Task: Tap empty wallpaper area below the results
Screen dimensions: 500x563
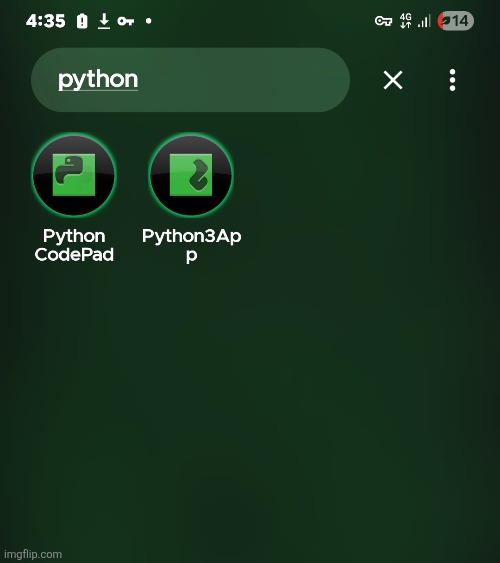Action: 251,395
